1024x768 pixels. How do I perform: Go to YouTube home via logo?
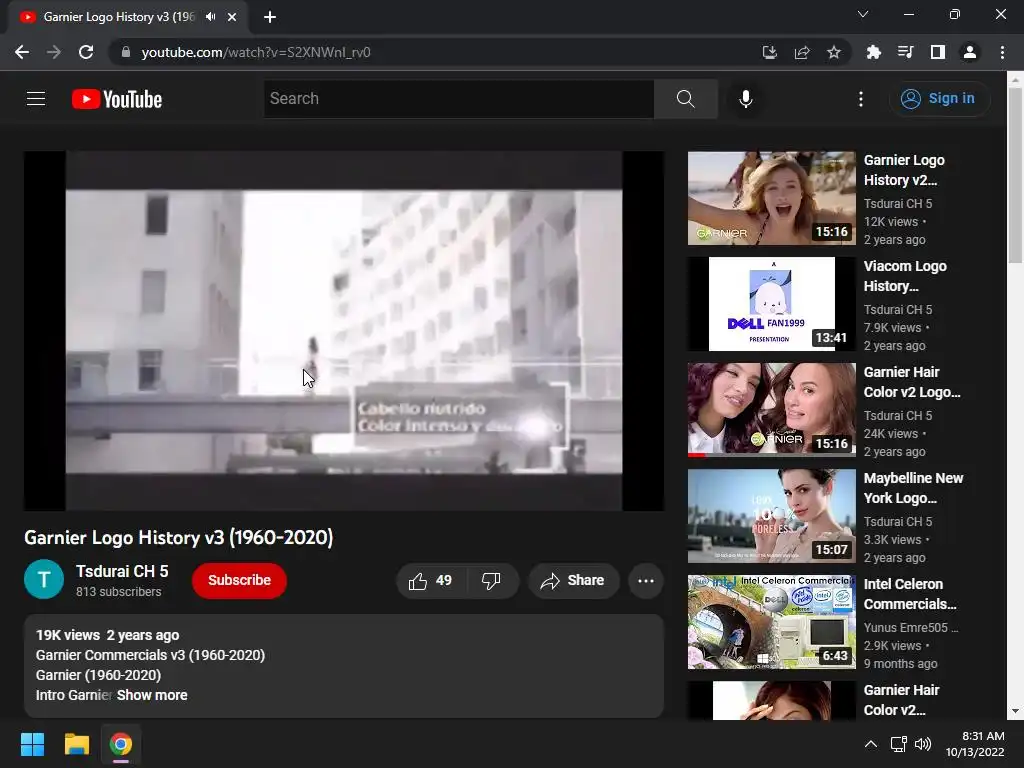pos(117,99)
